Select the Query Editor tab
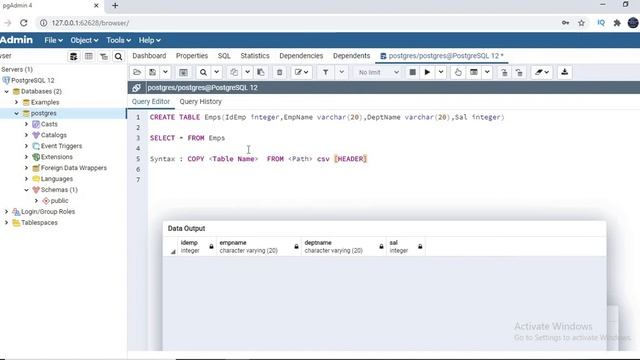The height and width of the screenshot is (360, 640). (x=151, y=102)
